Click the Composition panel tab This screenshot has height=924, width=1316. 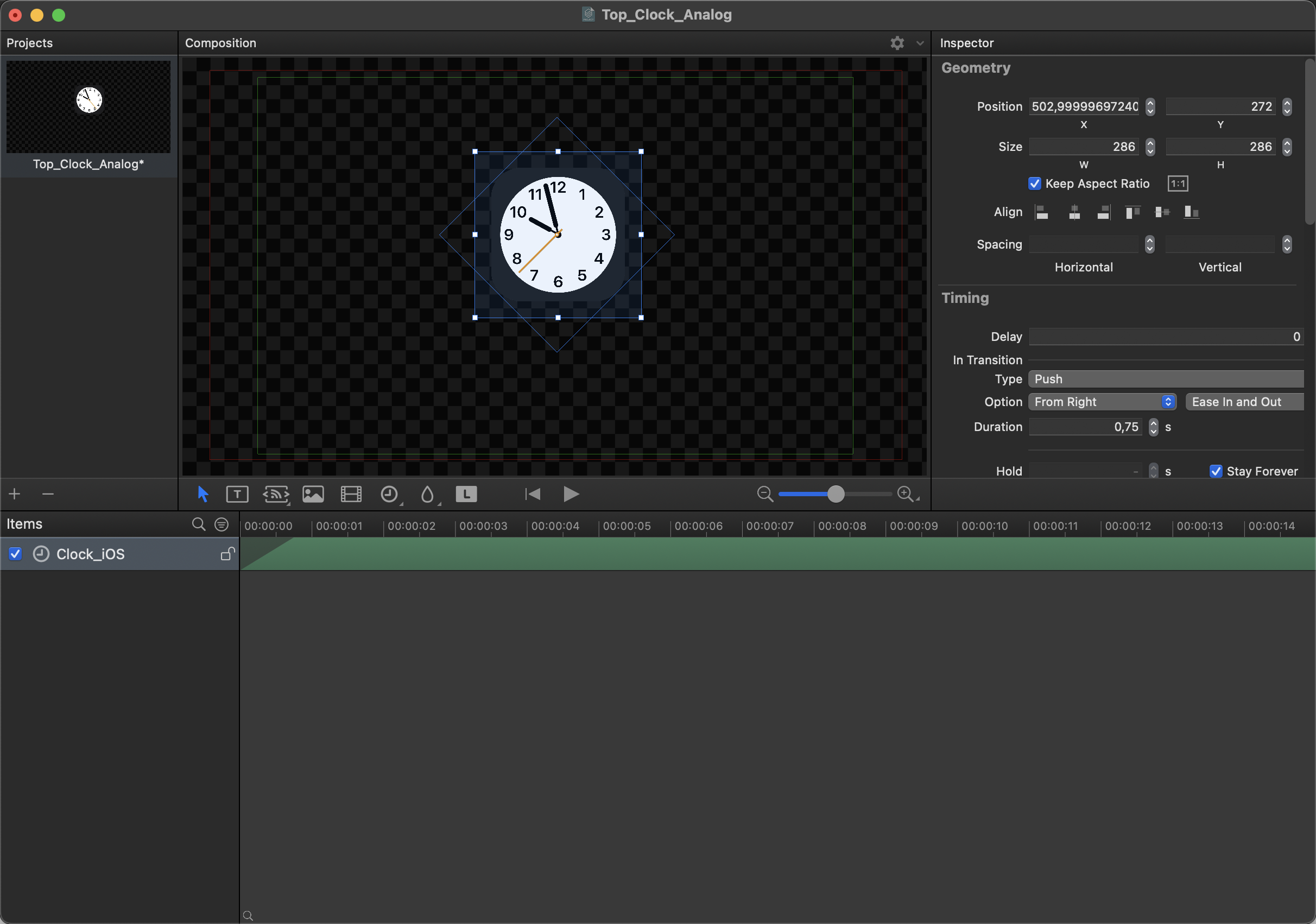coord(221,43)
